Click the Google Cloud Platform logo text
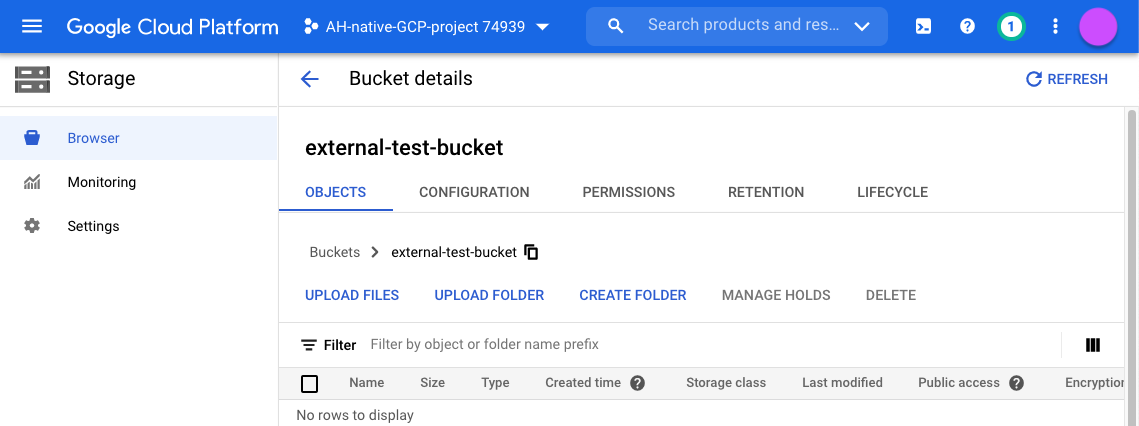Image resolution: width=1139 pixels, height=426 pixels. click(x=172, y=27)
